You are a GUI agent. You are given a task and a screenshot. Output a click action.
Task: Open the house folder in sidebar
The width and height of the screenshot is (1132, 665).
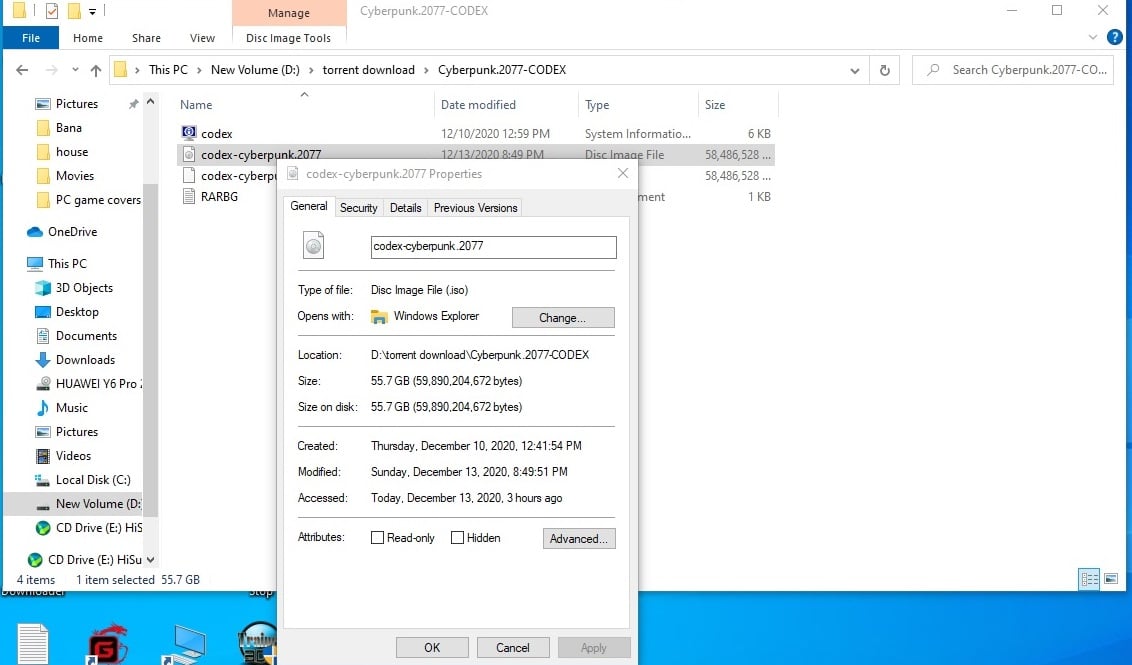72,152
